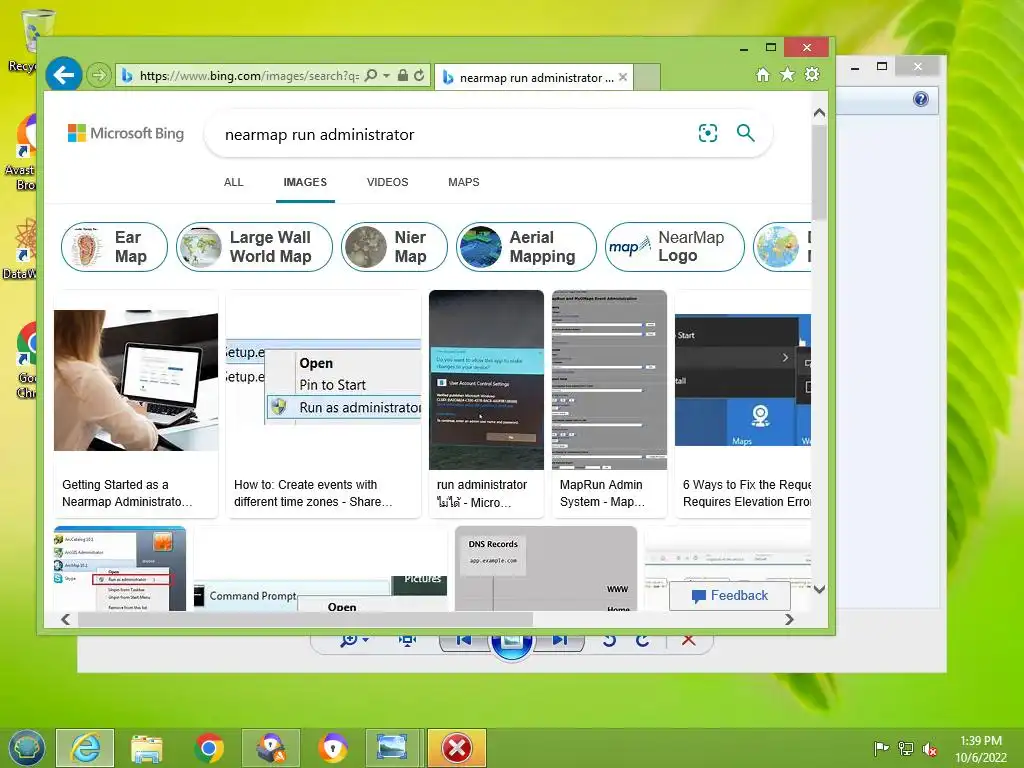Click the horizontal scrollbar thumb
1024x768 pixels.
(305, 619)
